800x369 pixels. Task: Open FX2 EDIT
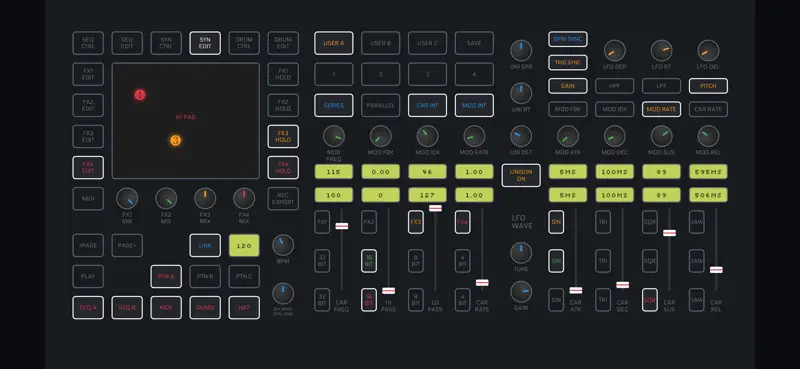click(x=88, y=105)
